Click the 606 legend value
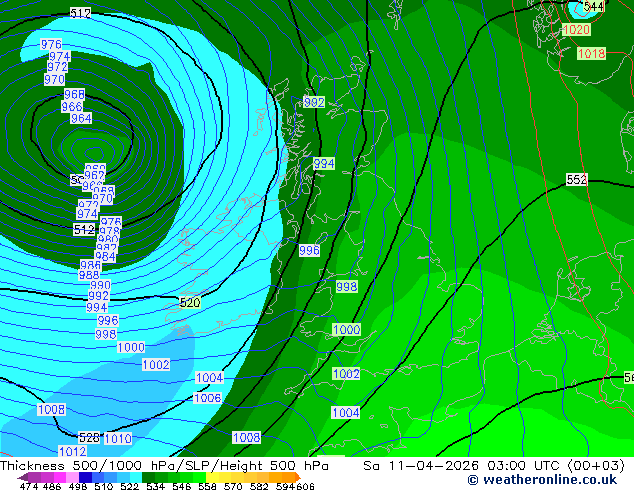This screenshot has width=634, height=490. [305, 486]
